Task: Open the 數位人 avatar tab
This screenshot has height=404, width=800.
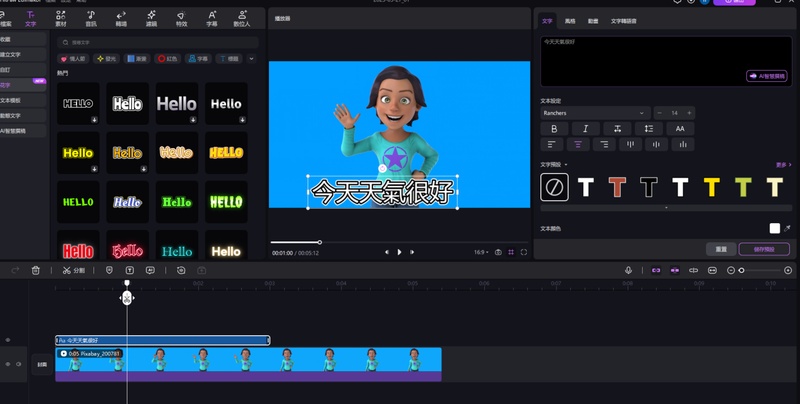Action: [x=242, y=18]
